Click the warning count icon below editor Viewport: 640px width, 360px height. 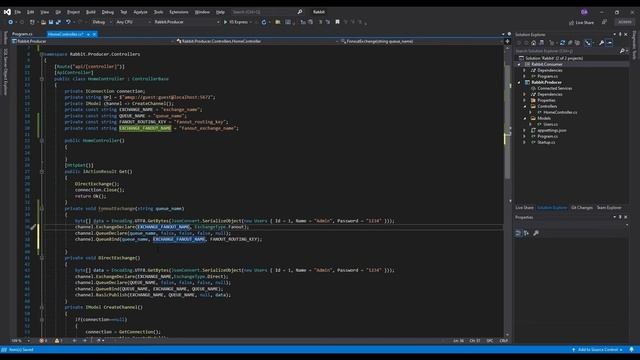click(58, 340)
